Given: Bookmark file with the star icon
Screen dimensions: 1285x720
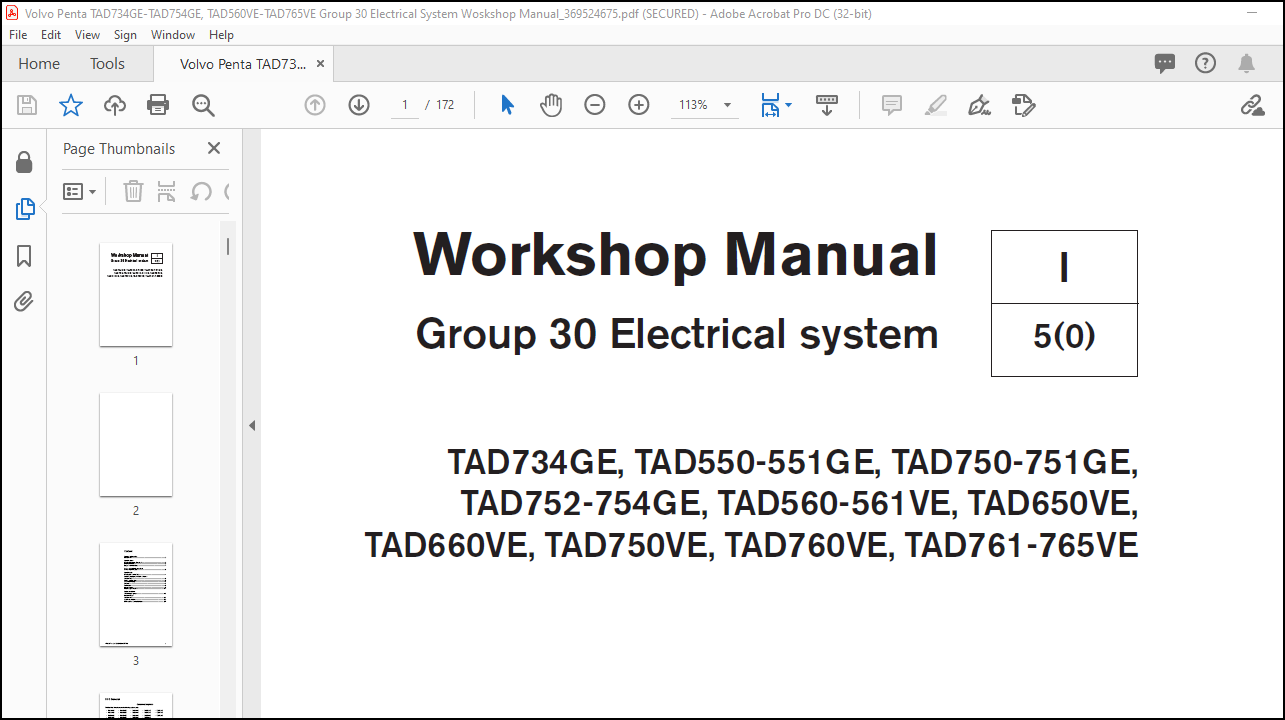Looking at the screenshot, I should coord(71,105).
